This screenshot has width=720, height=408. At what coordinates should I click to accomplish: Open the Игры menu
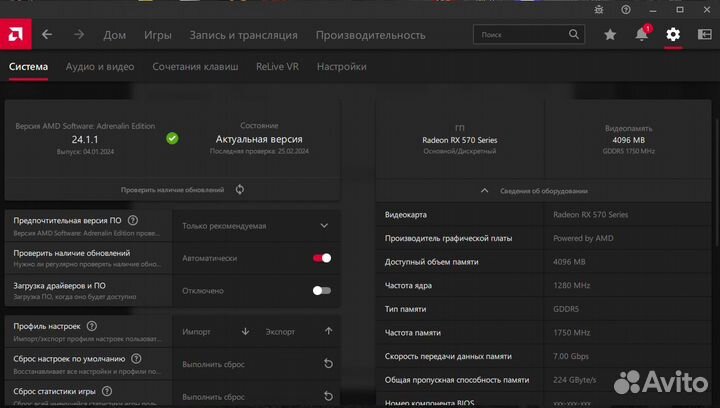158,35
